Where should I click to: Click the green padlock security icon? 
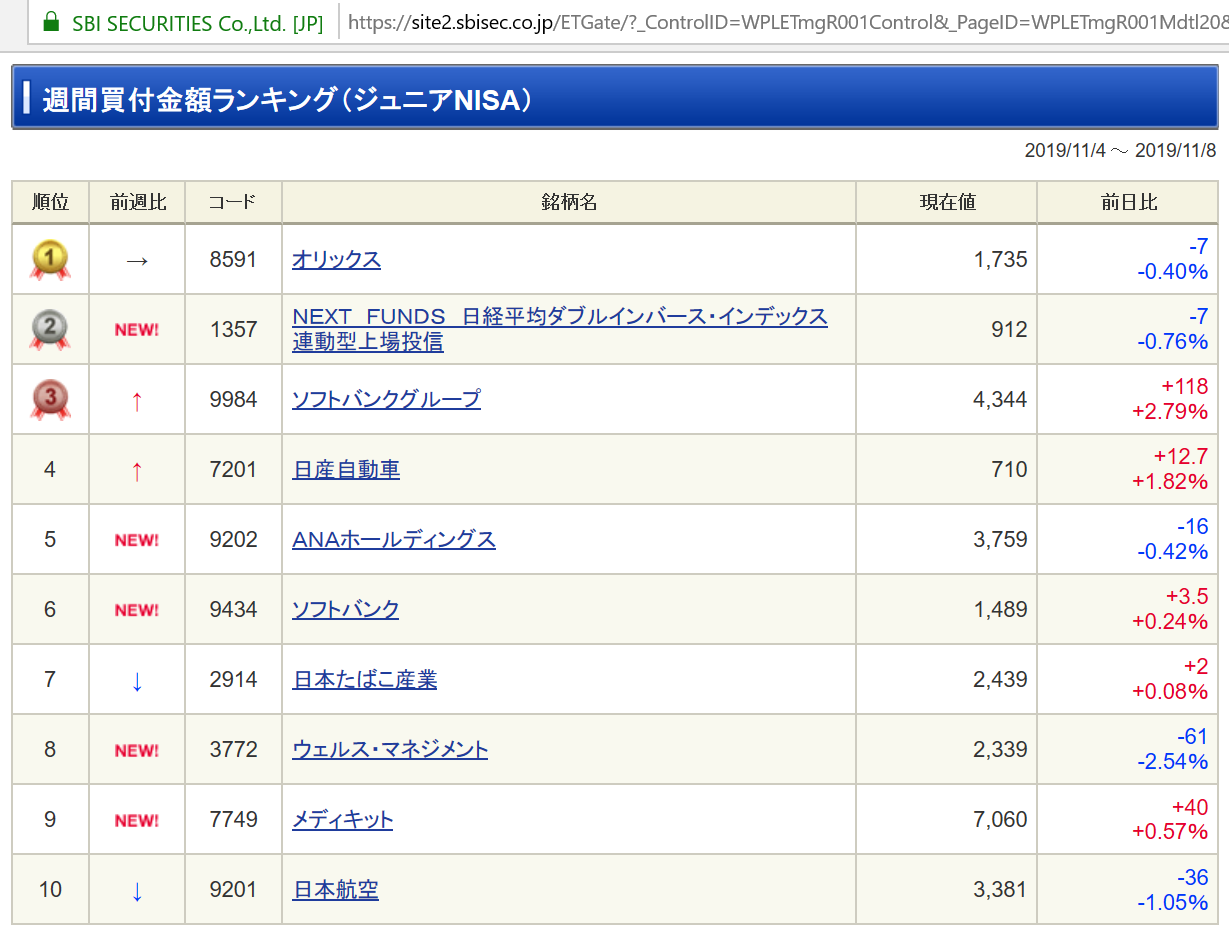pyautogui.click(x=52, y=22)
